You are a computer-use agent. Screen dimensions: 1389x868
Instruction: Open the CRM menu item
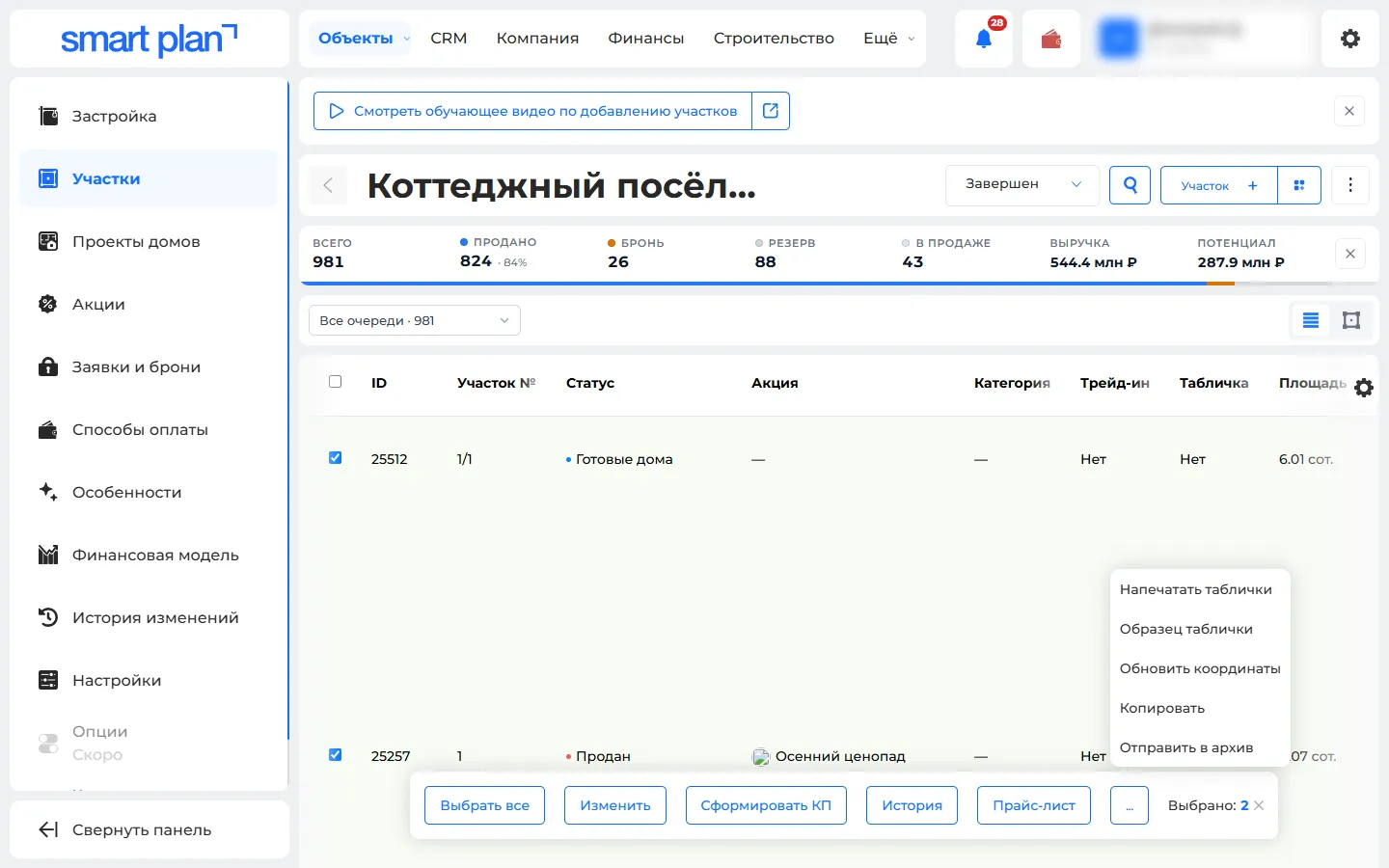click(449, 39)
